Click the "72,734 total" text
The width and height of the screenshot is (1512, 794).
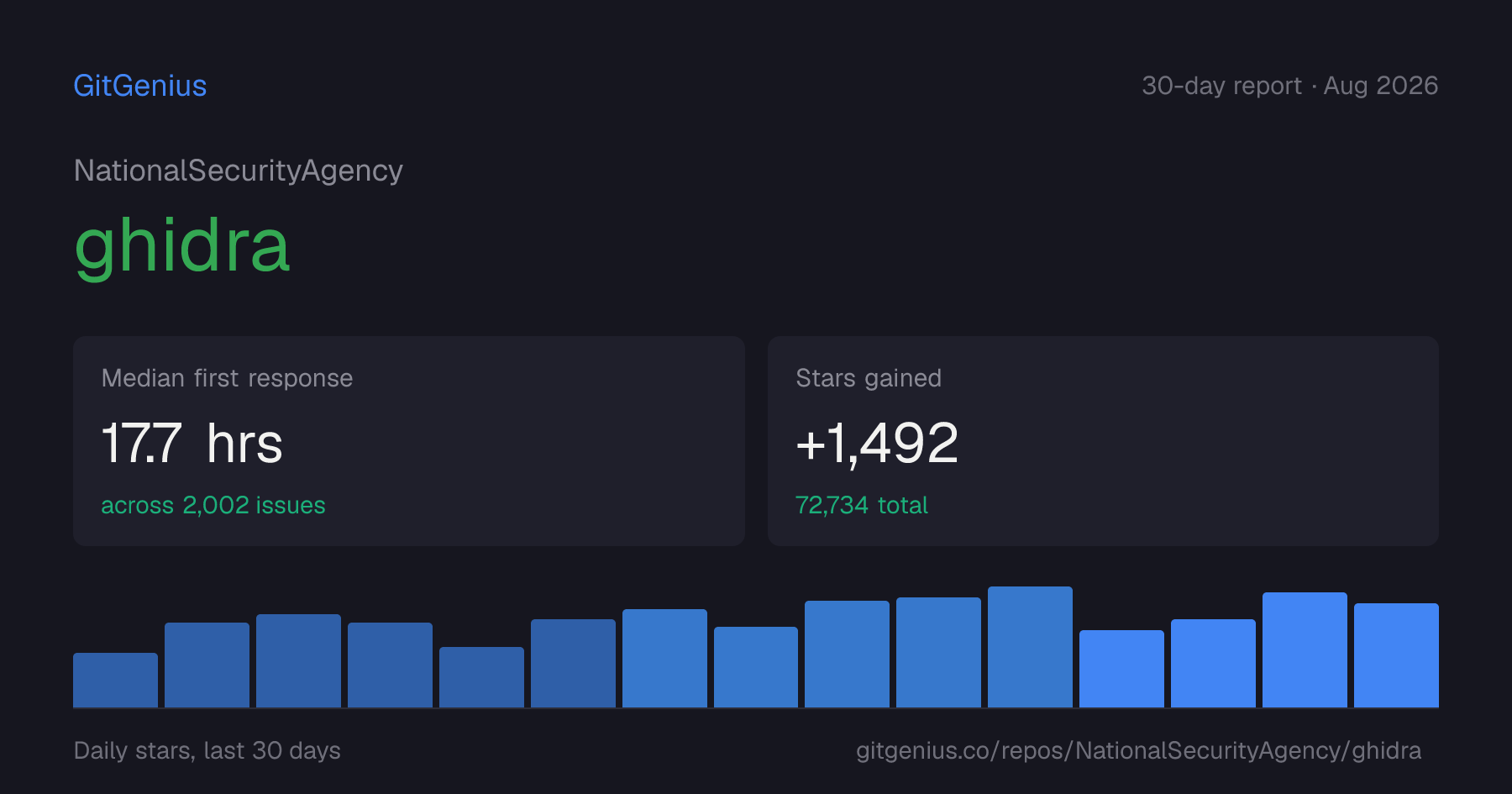(x=862, y=505)
